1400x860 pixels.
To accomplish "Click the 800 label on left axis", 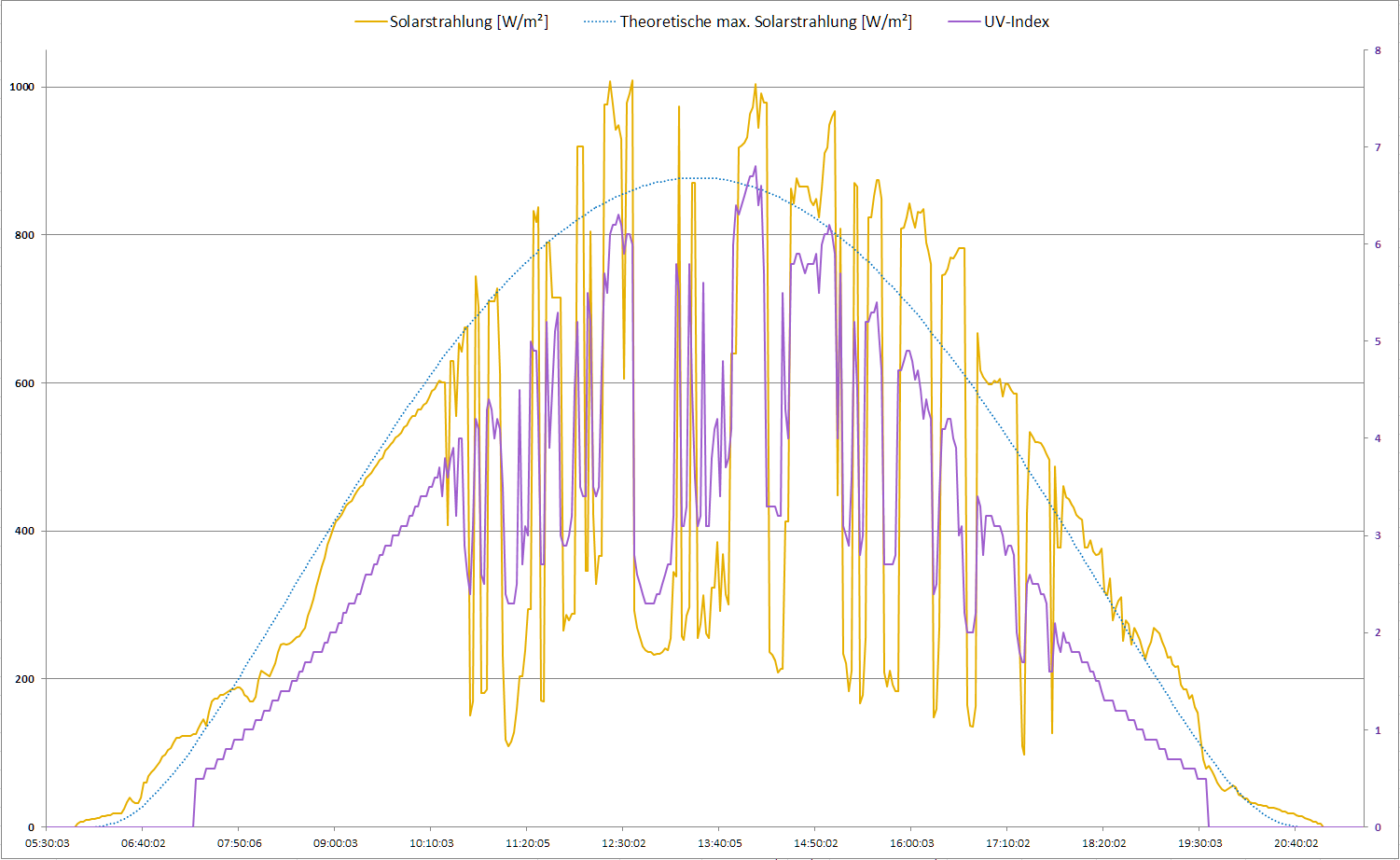I will click(24, 235).
